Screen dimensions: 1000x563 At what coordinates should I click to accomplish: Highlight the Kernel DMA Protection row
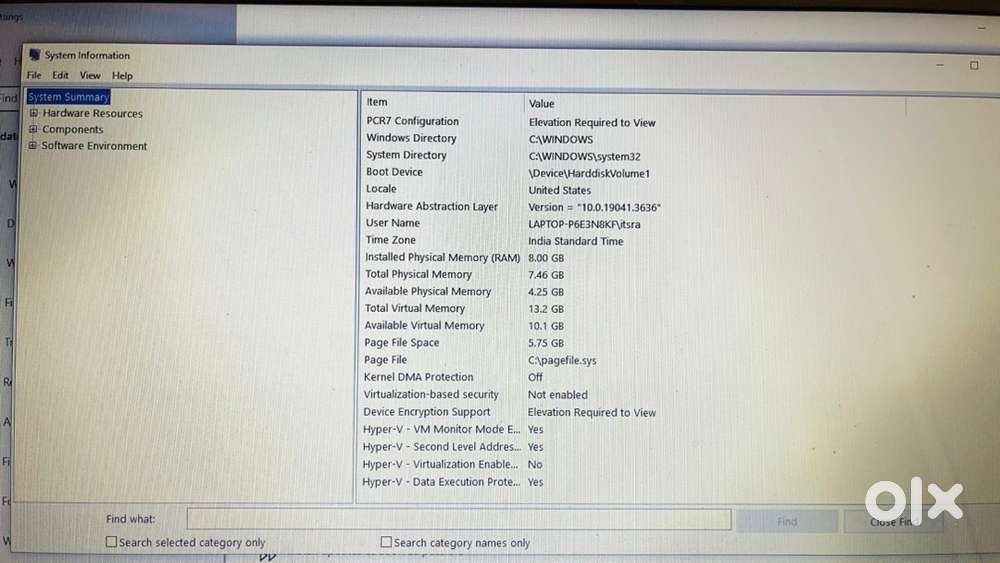(418, 377)
